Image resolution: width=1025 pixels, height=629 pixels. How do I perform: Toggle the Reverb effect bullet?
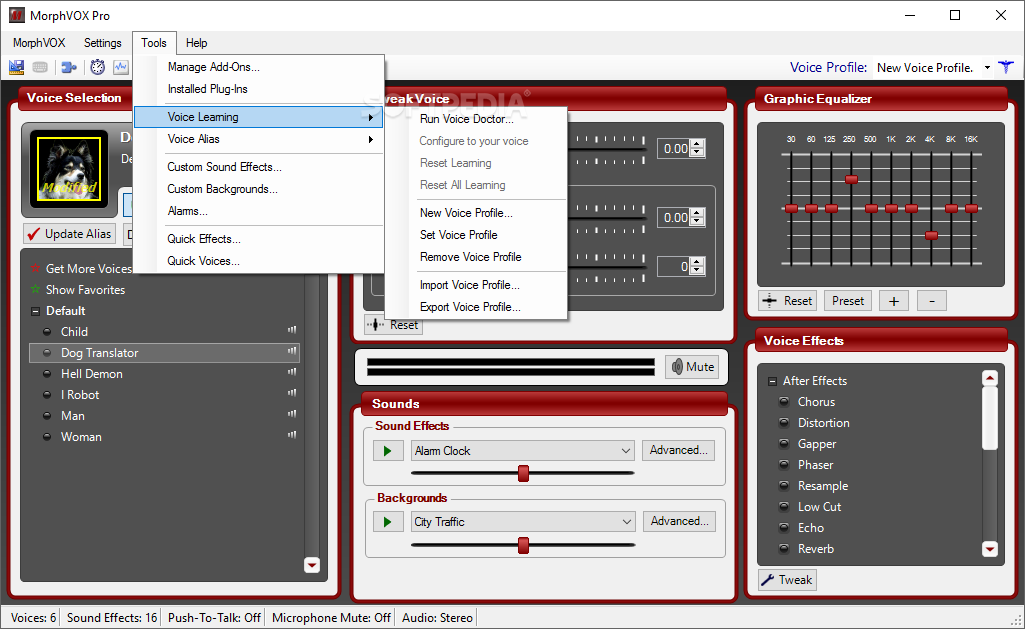784,548
